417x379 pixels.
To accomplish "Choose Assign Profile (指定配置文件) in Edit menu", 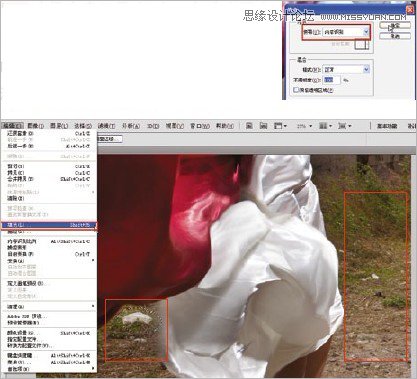I will click(49, 339).
